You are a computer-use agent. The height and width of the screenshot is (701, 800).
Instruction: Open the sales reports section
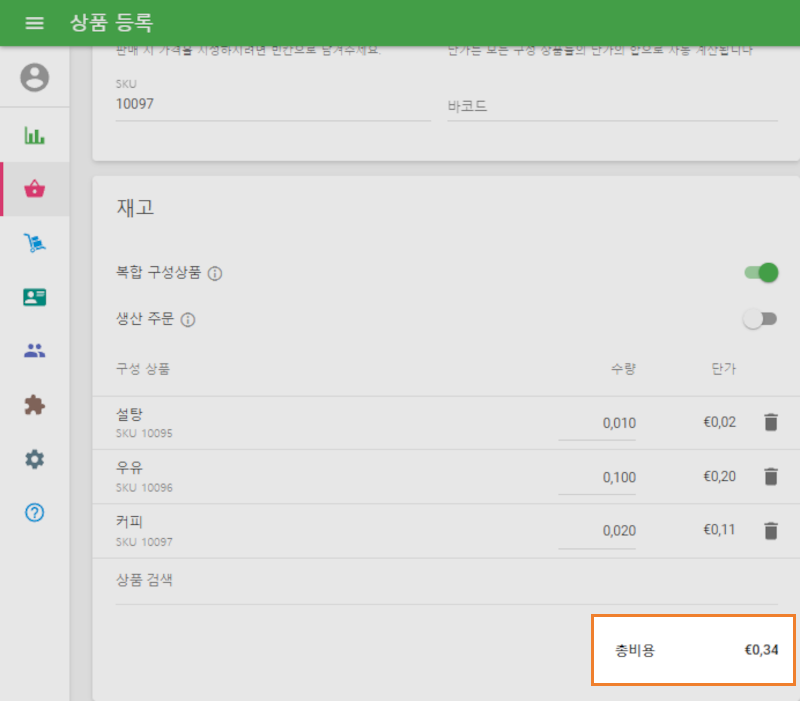[x=33, y=135]
